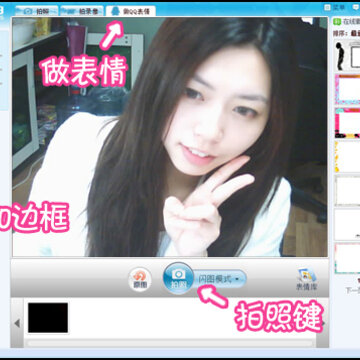Open the 闪图模式 mode dropdown
The width and height of the screenshot is (360, 360).
(x=220, y=279)
